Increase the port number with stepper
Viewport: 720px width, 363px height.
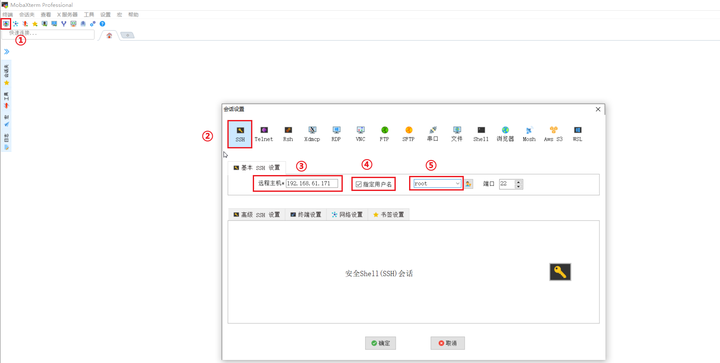pyautogui.click(x=519, y=182)
